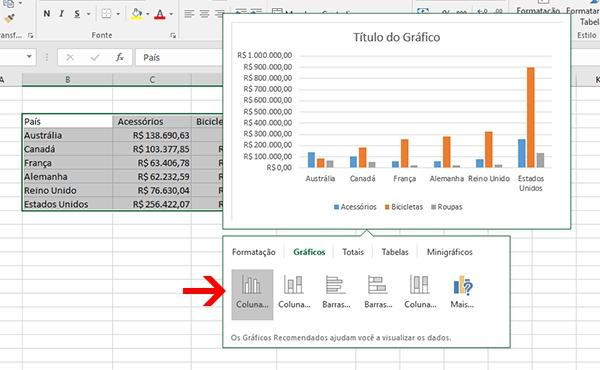Click Estados Unidos orange Bicicletas bar

tap(531, 117)
